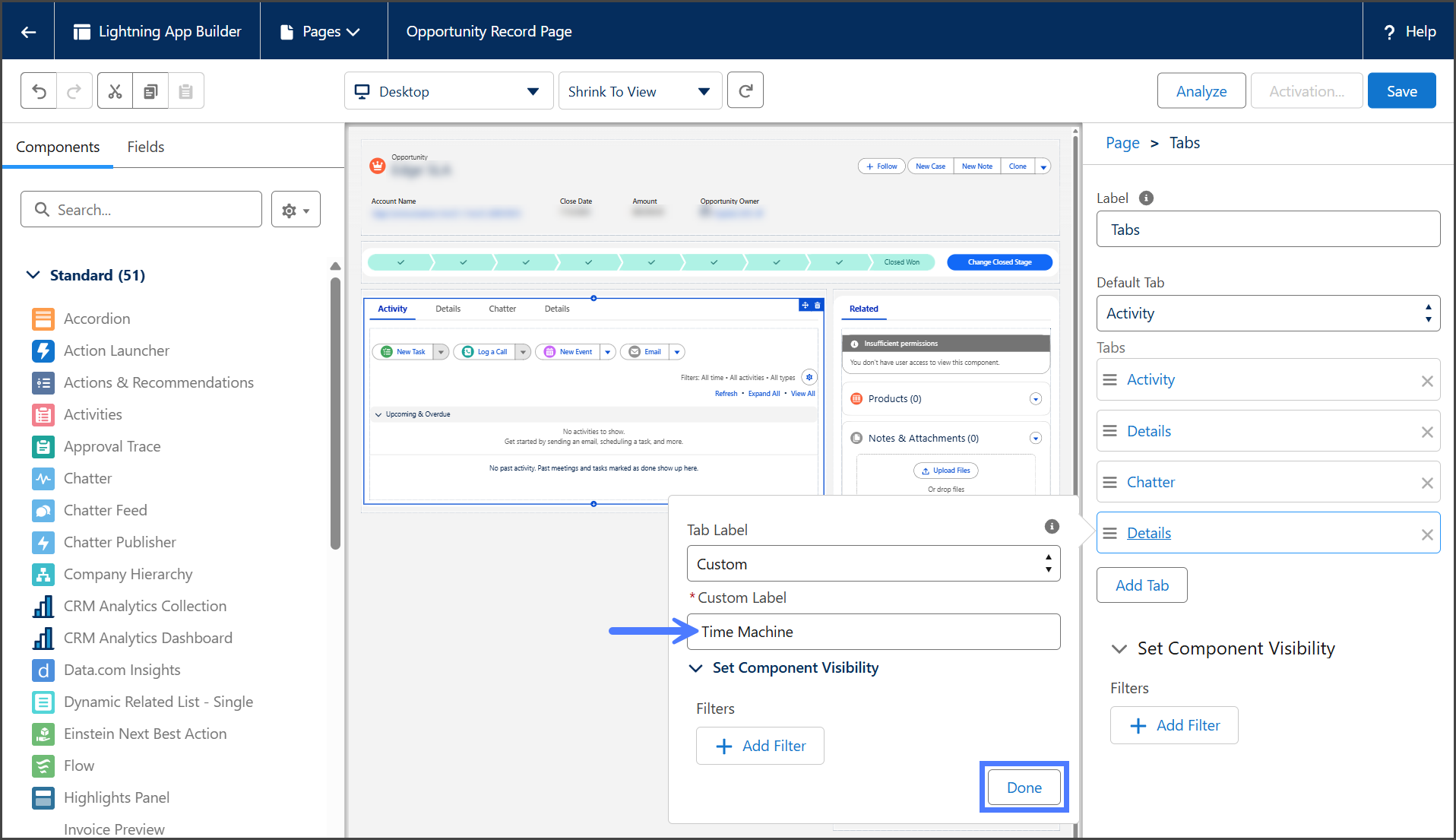Viewport: 1456px width, 840px height.
Task: Click the Custom Label text field
Action: [873, 632]
